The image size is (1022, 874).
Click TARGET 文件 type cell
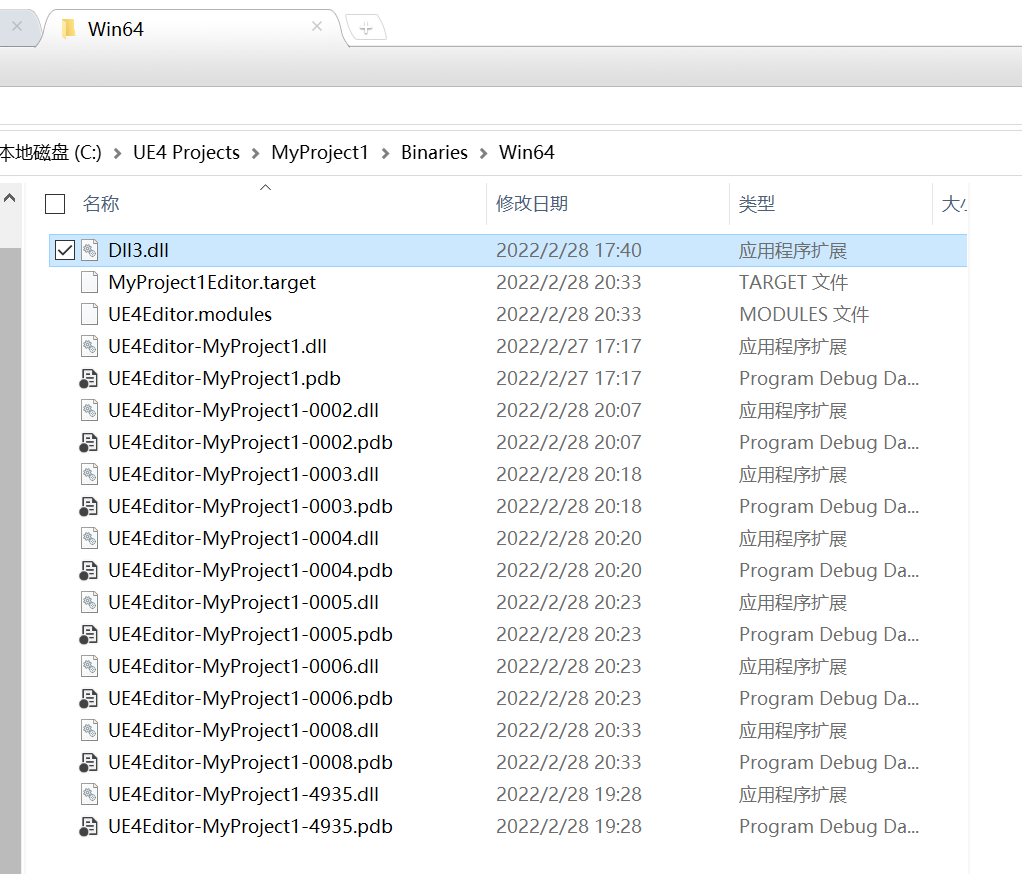(x=793, y=282)
